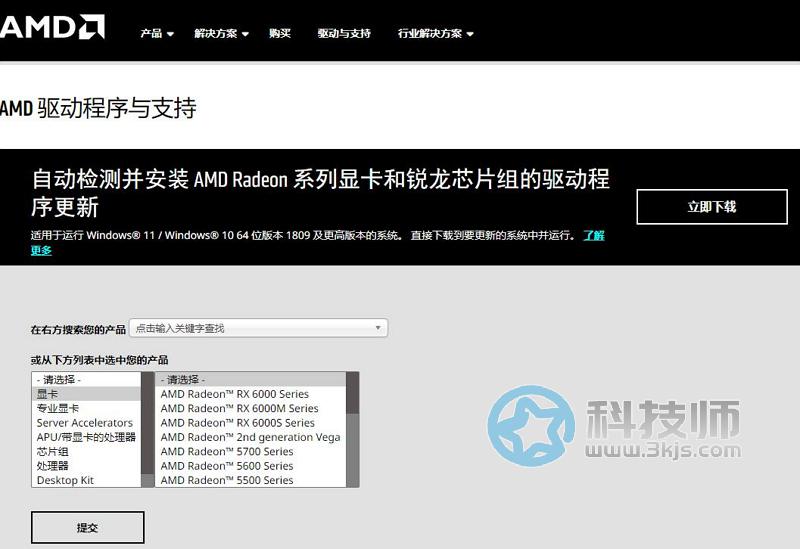Choose AMD Radeon RX 6000S Series
Screen dimensions: 800x549
pos(251,422)
